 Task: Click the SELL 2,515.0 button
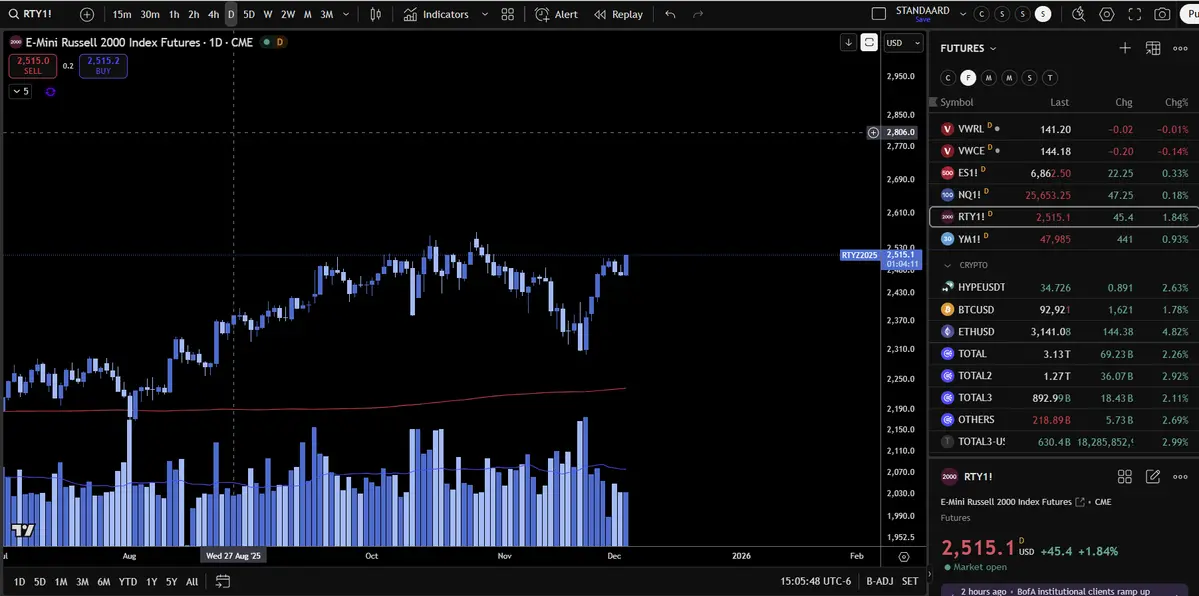tap(33, 66)
